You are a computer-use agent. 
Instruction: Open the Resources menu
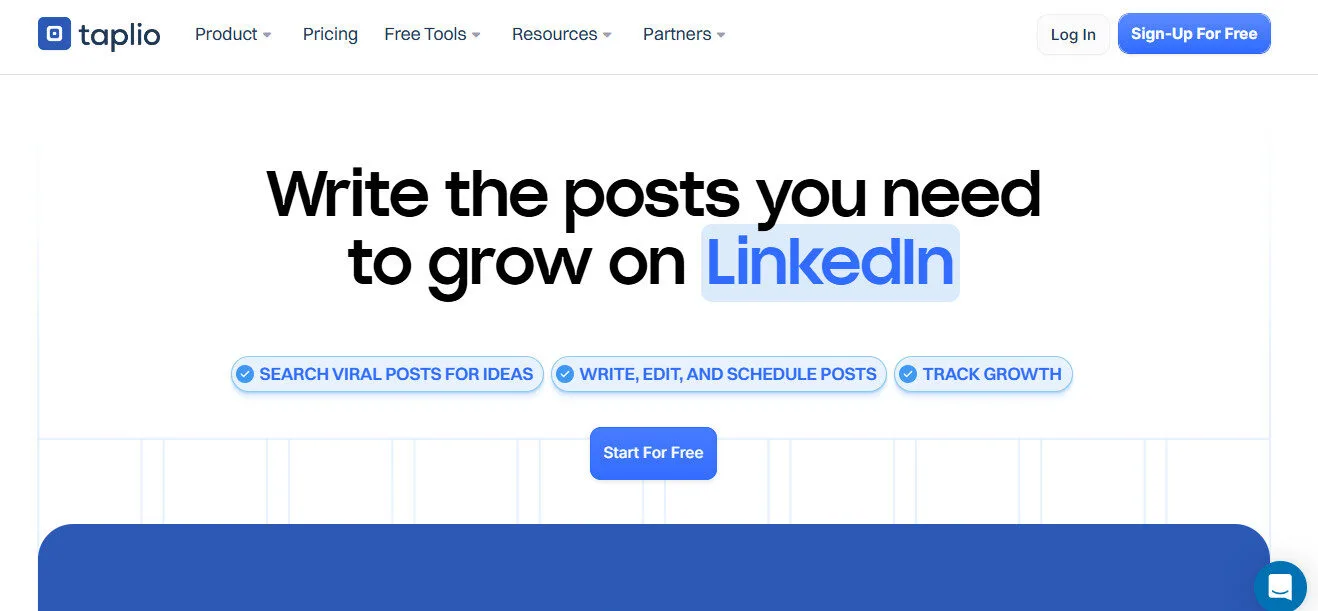554,34
